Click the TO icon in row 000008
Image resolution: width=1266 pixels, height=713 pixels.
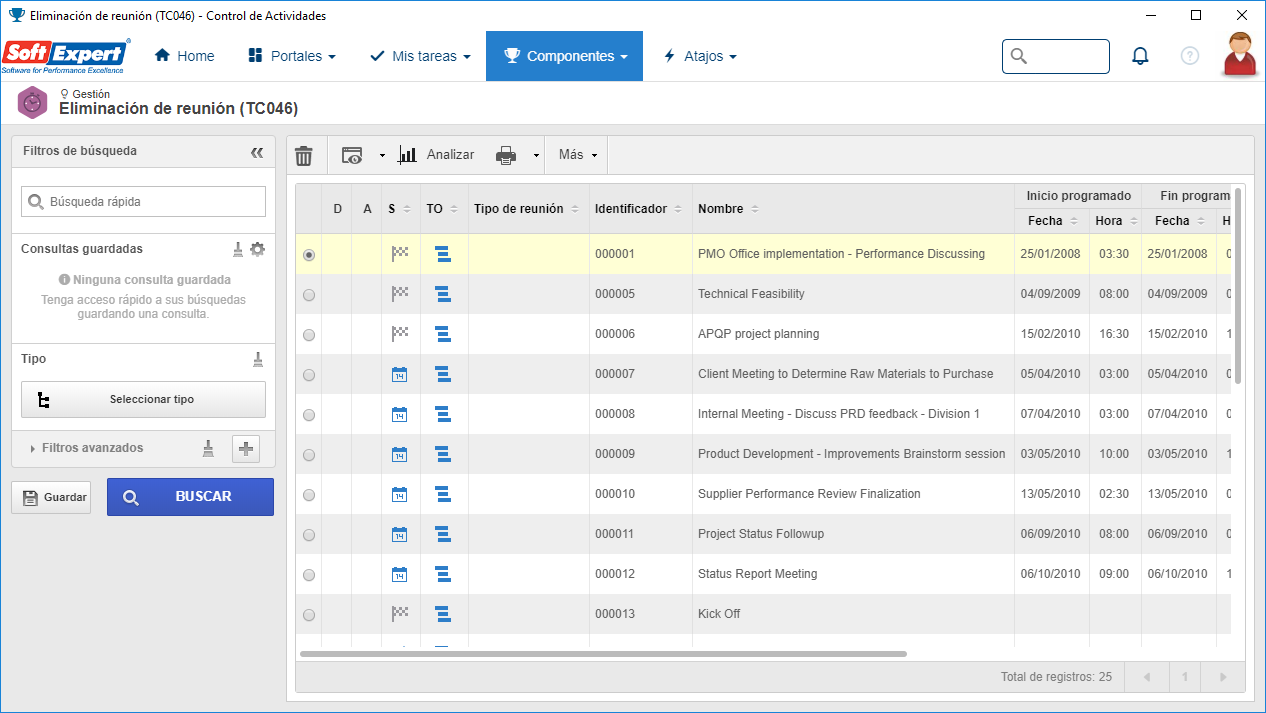click(x=443, y=414)
